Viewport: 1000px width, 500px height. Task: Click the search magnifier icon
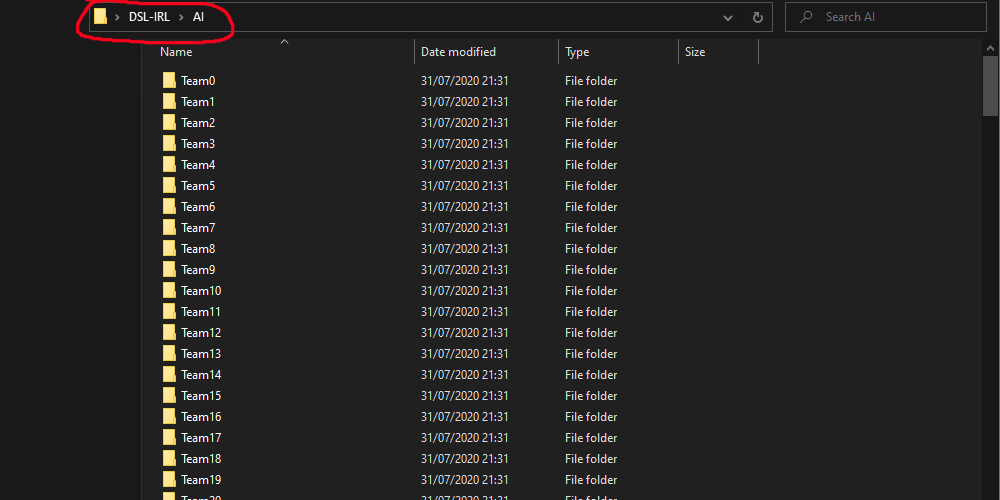[806, 17]
